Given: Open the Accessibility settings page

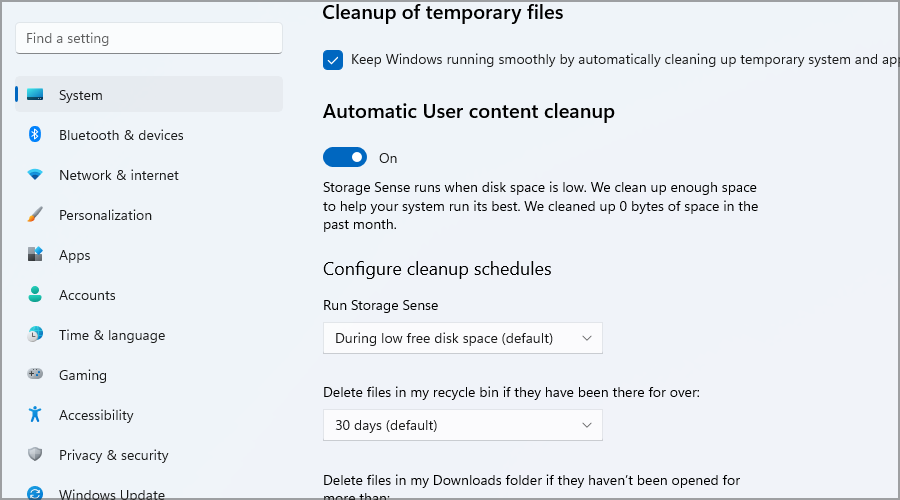Looking at the screenshot, I should click(x=96, y=415).
